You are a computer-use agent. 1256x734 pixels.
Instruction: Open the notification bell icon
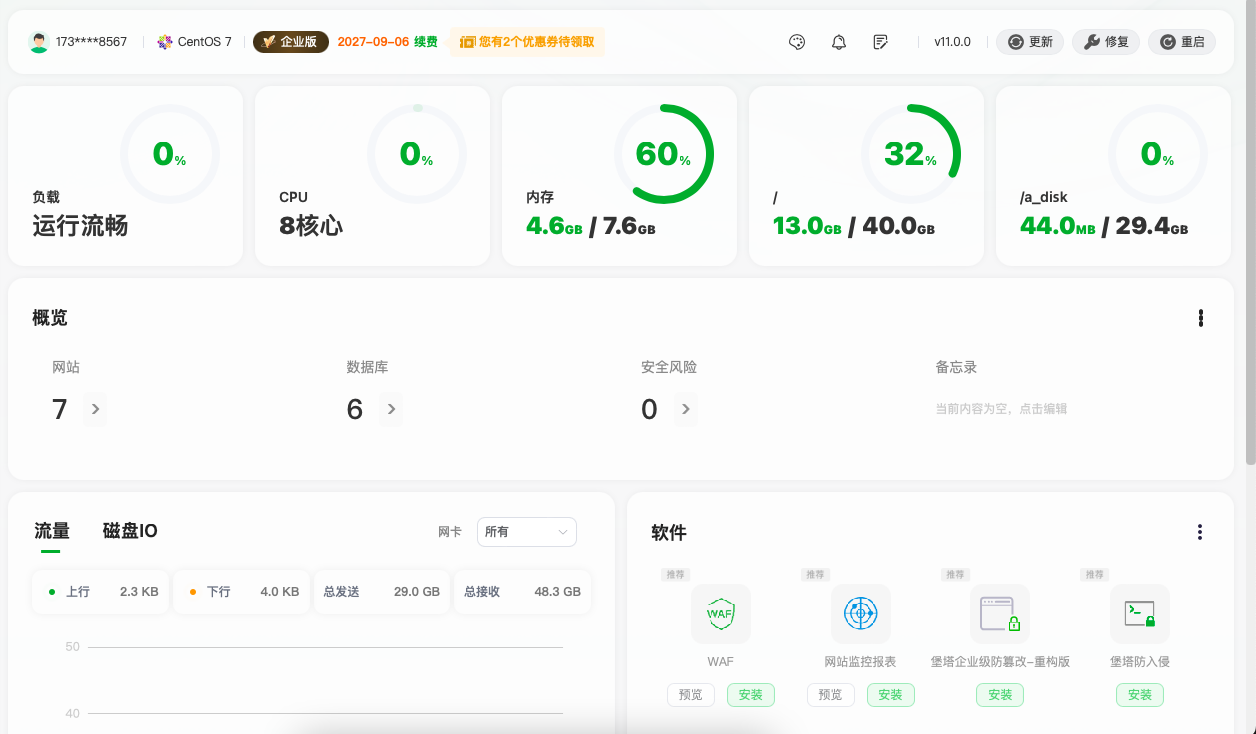(839, 42)
